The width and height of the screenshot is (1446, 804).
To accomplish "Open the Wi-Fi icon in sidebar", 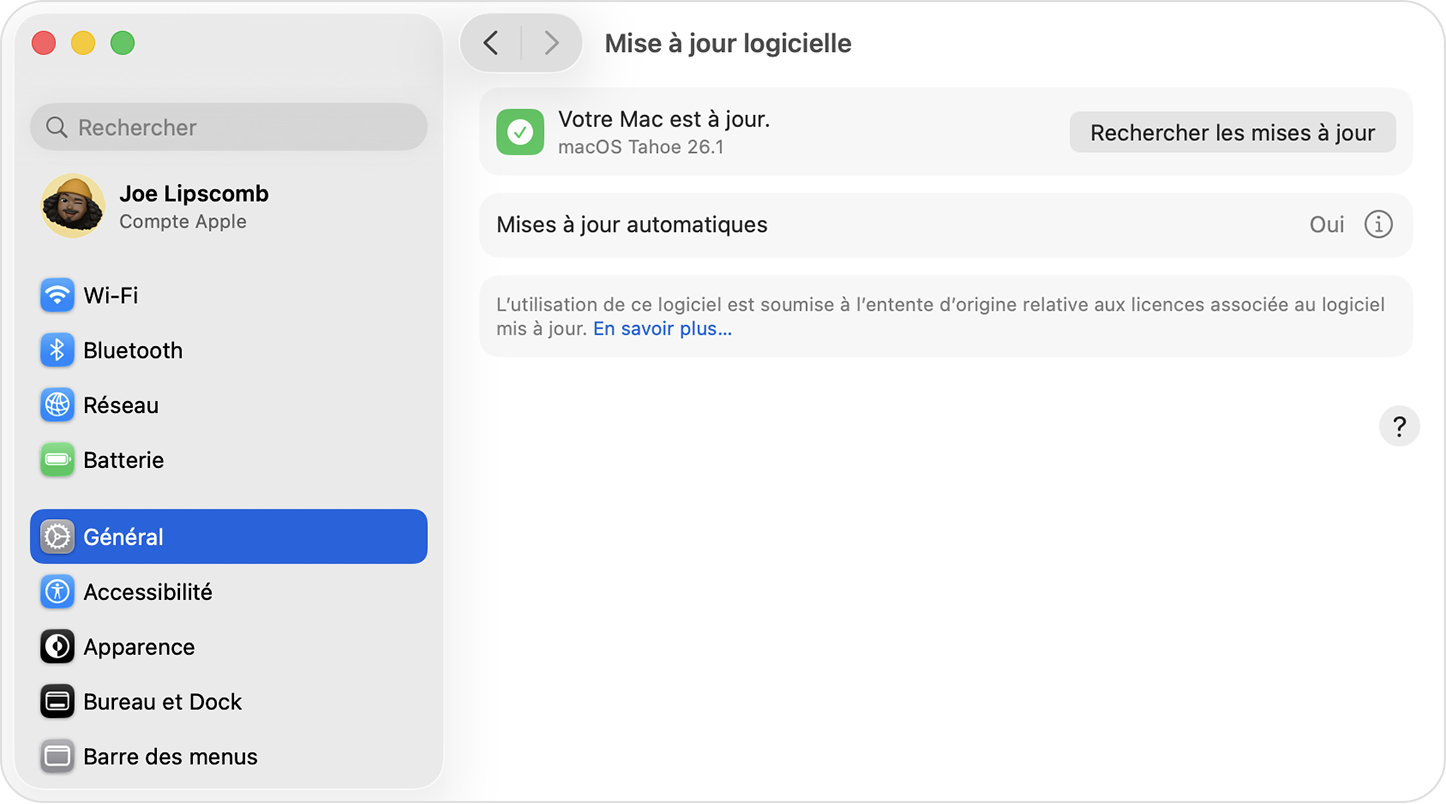I will coord(57,295).
